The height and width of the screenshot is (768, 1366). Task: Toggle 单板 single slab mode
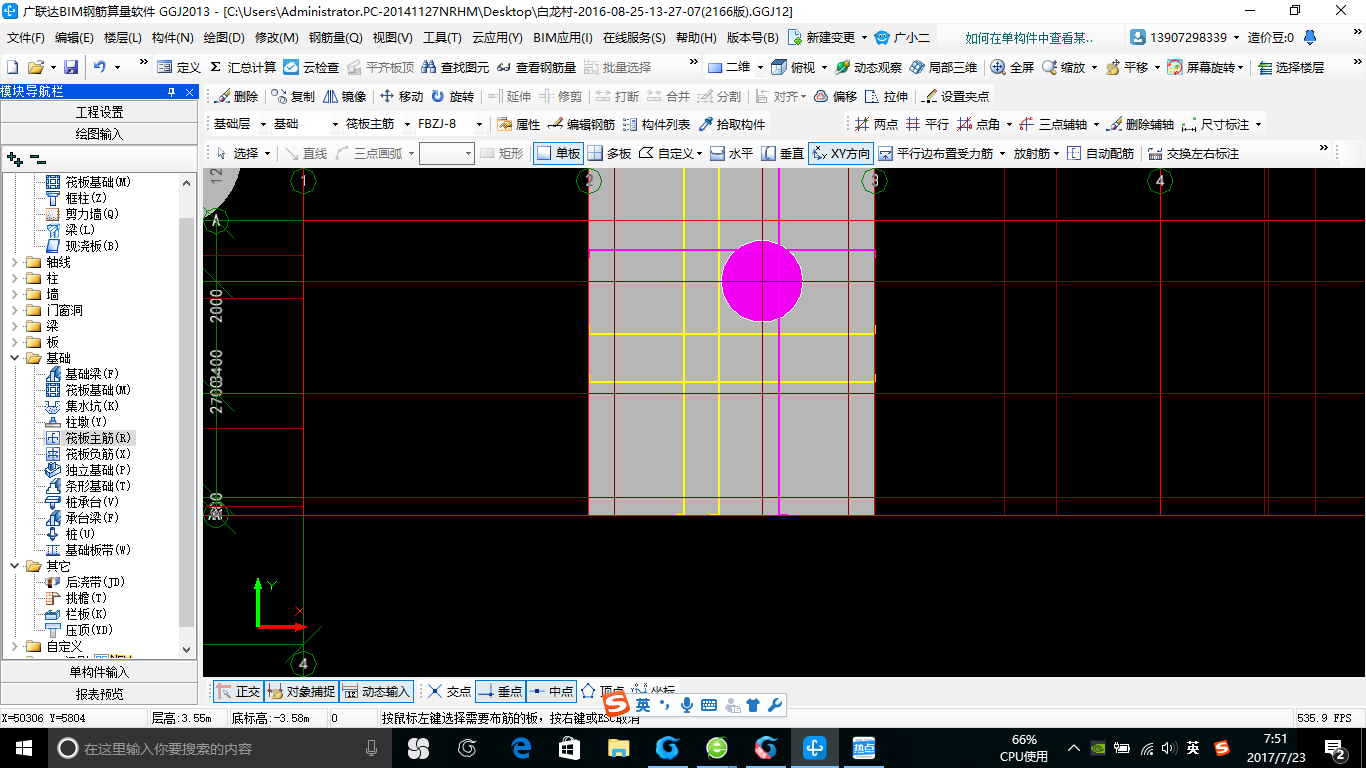click(x=558, y=153)
